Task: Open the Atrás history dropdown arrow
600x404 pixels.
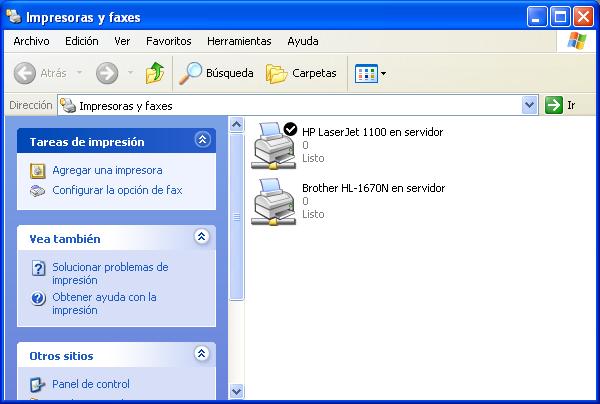Action: tap(78, 73)
